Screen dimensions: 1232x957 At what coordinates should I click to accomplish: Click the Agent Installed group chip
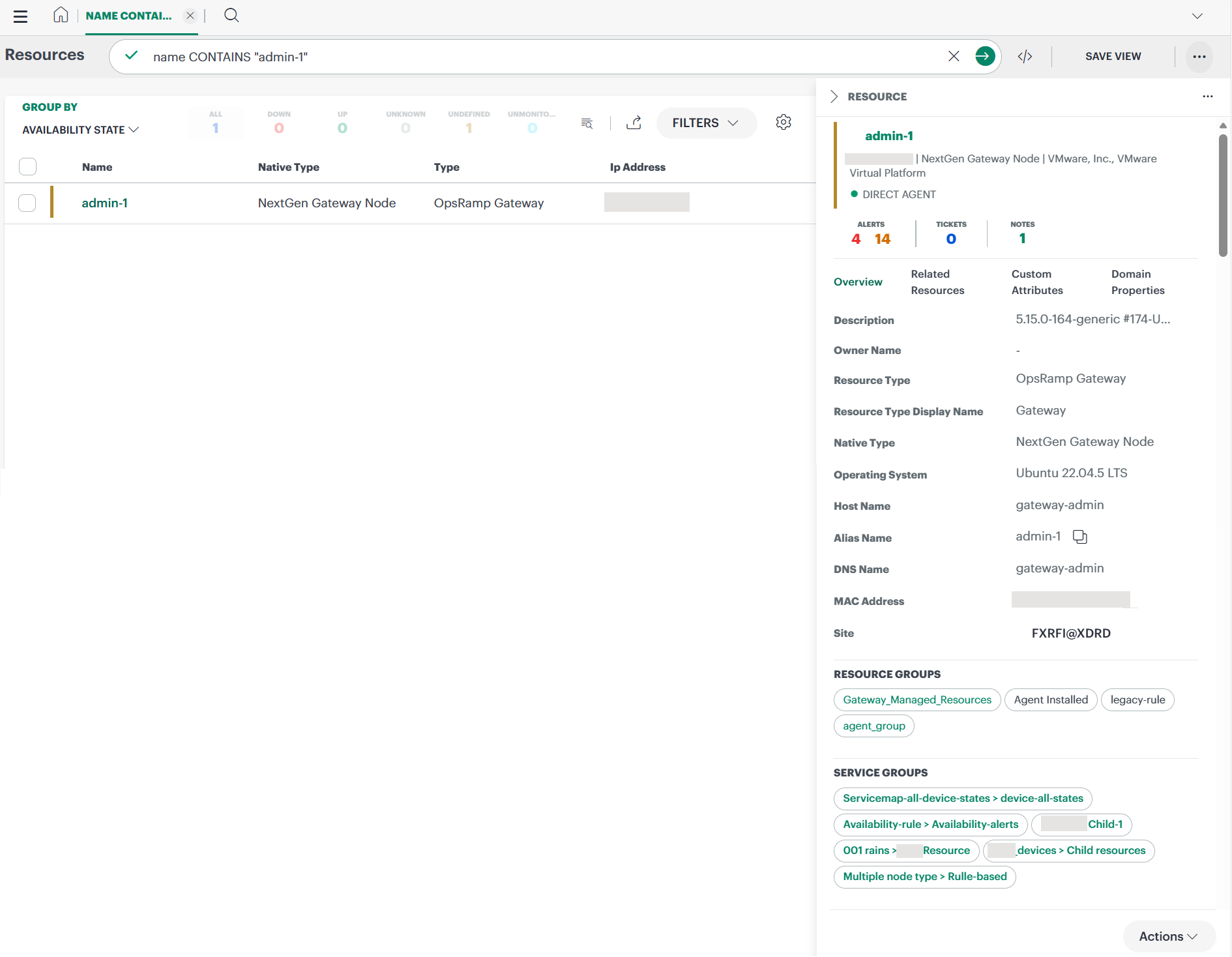click(1051, 699)
